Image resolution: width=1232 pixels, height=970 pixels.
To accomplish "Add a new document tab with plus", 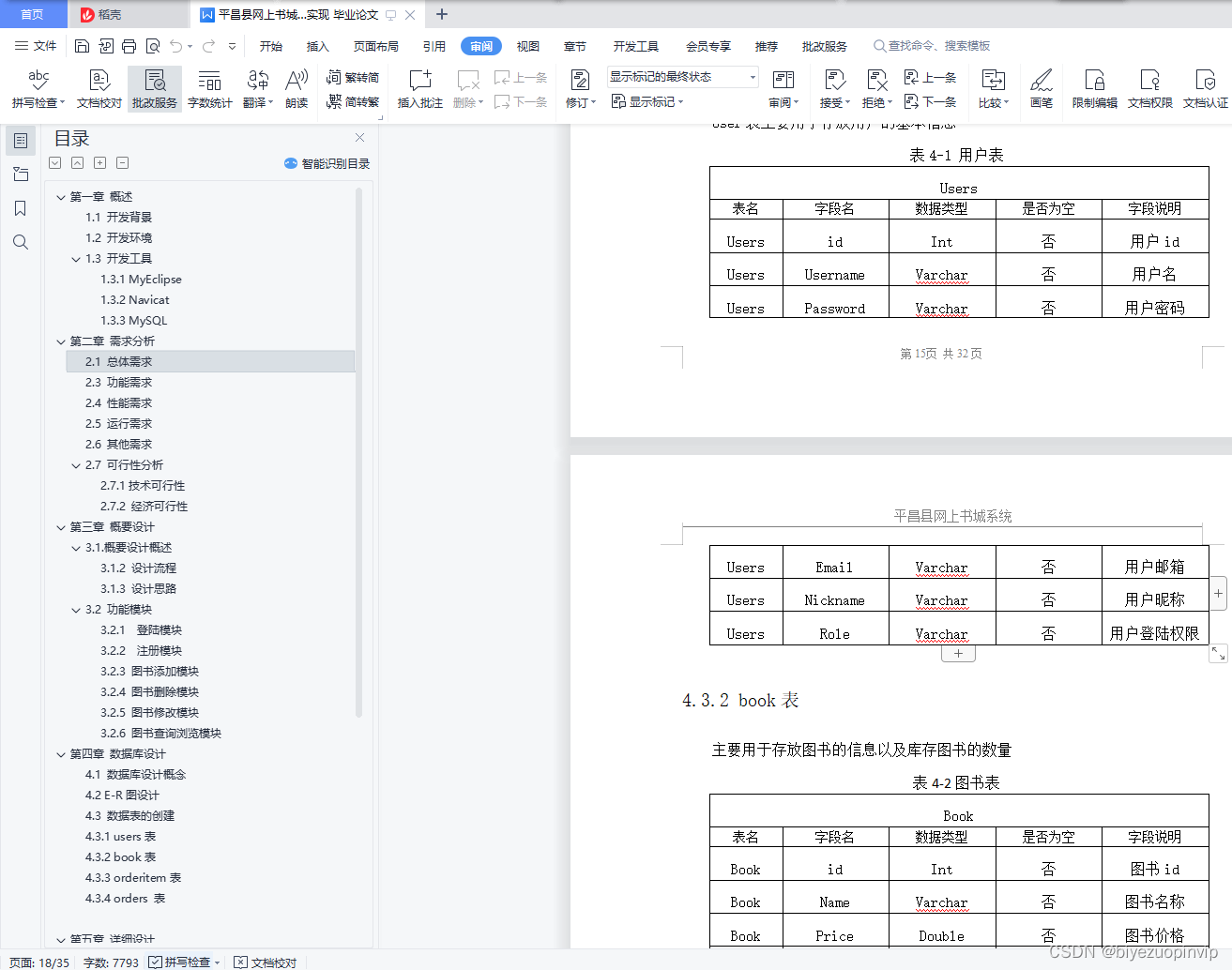I will [442, 14].
